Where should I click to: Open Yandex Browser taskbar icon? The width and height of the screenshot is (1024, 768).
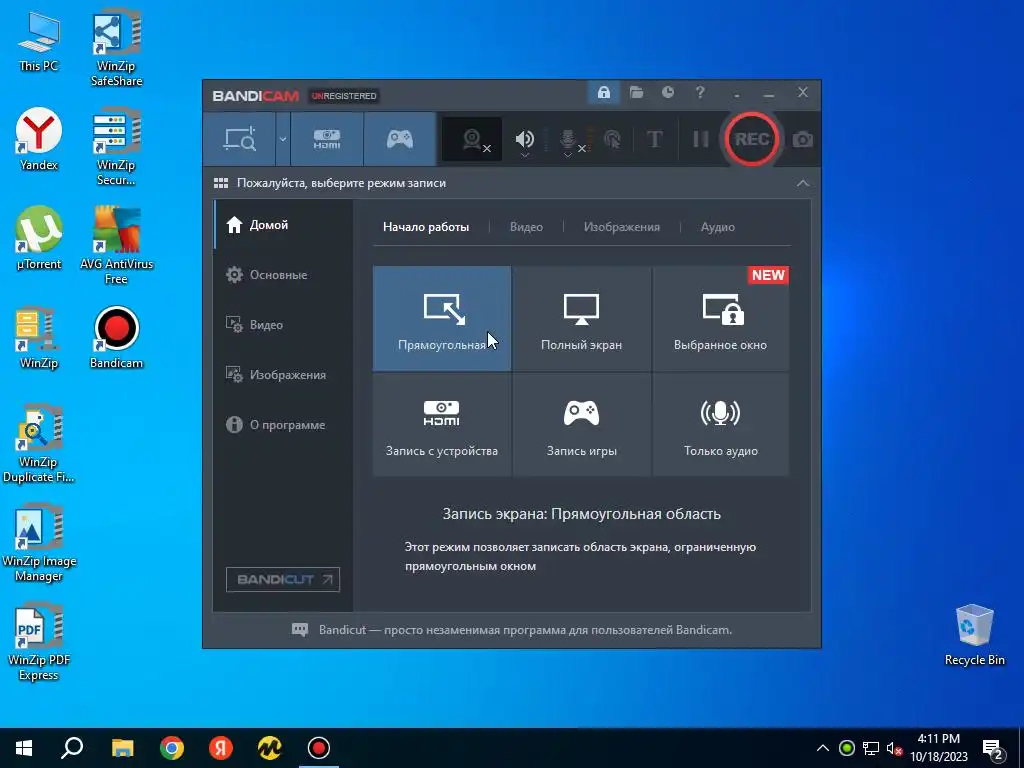coord(221,748)
